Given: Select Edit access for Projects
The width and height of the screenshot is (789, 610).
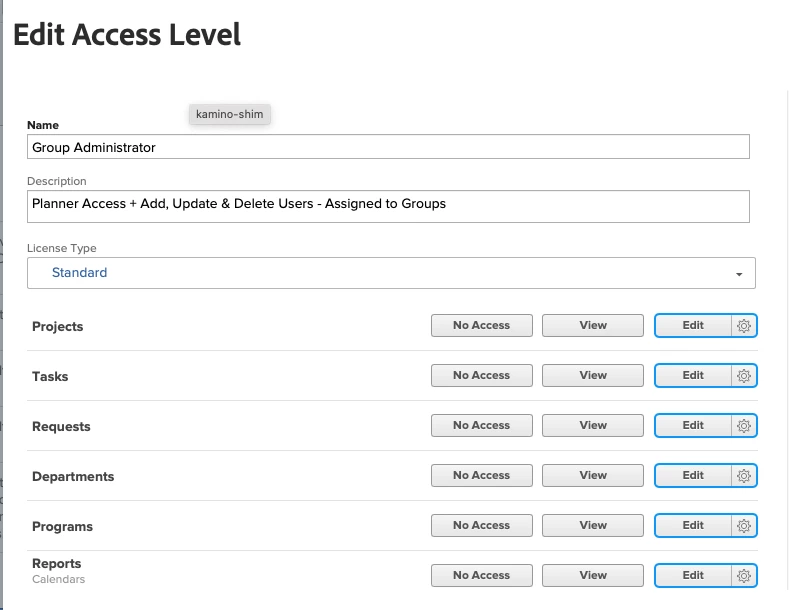Looking at the screenshot, I should pos(693,326).
